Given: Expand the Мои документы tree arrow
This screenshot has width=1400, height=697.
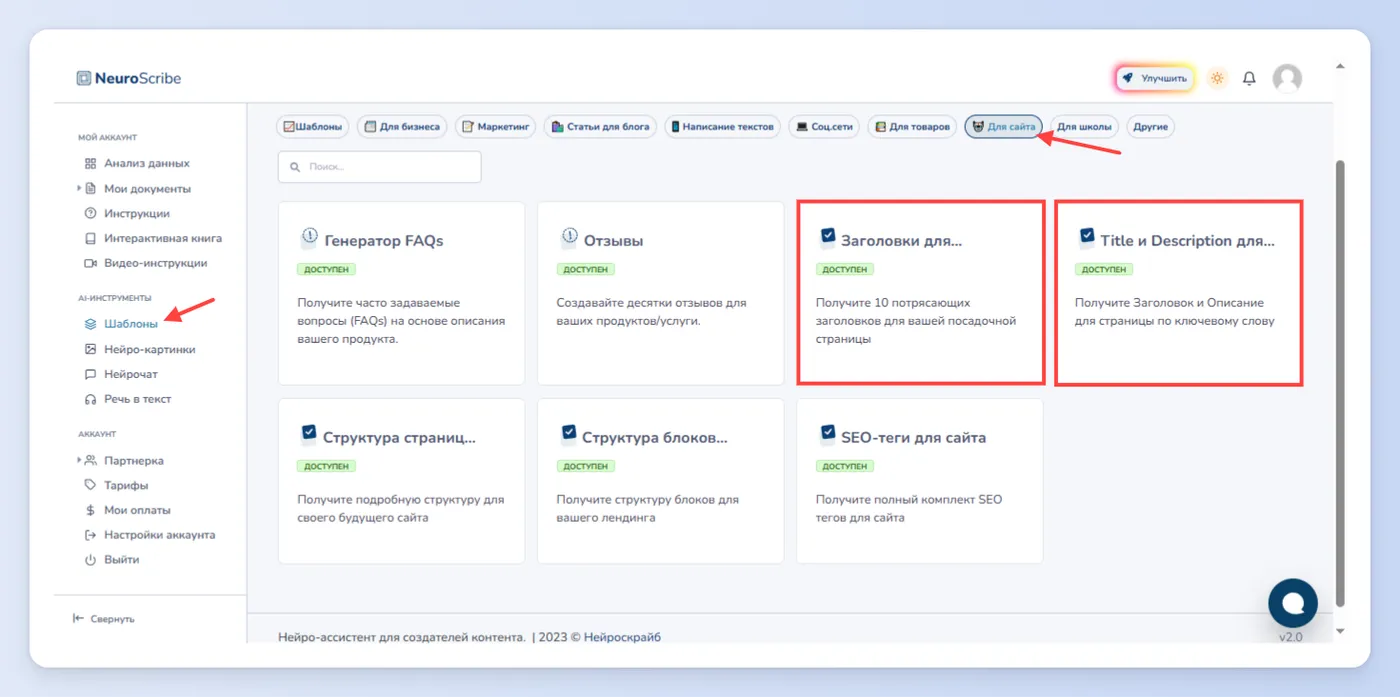Looking at the screenshot, I should 79,188.
